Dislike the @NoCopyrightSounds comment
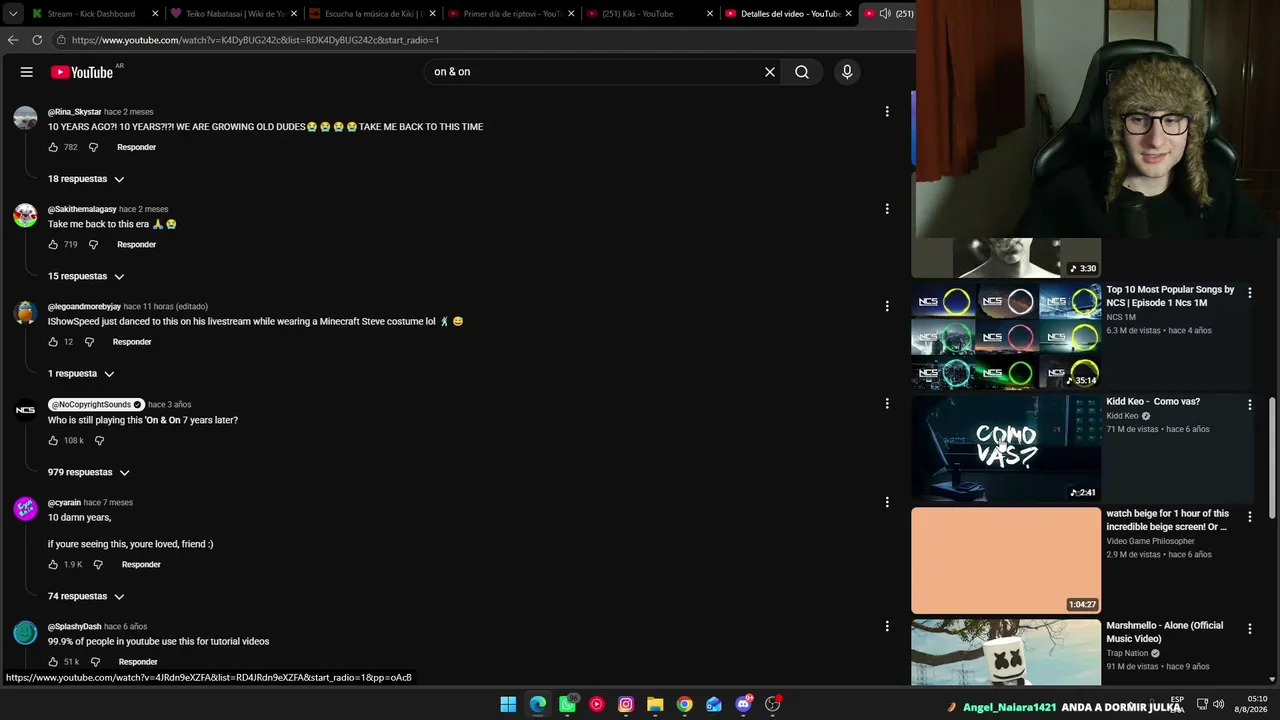The image size is (1280, 720). click(99, 440)
